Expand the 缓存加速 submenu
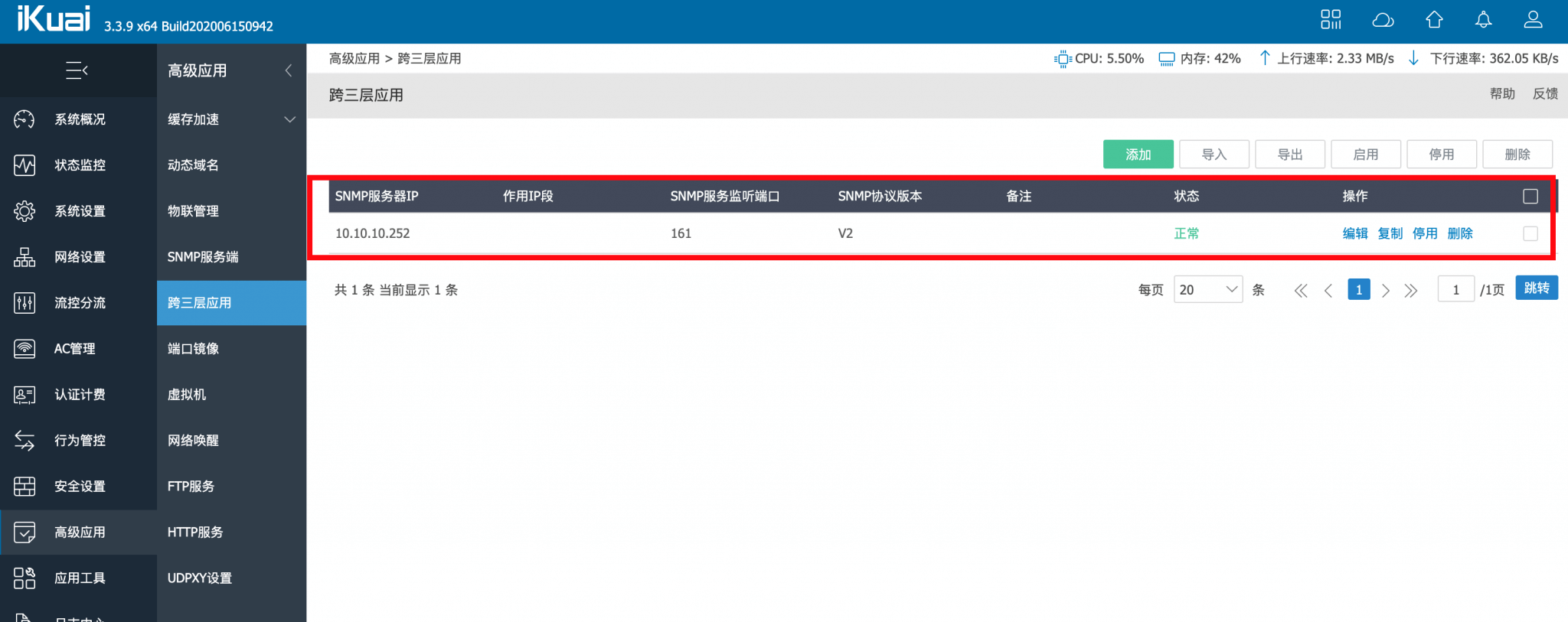 [x=289, y=119]
